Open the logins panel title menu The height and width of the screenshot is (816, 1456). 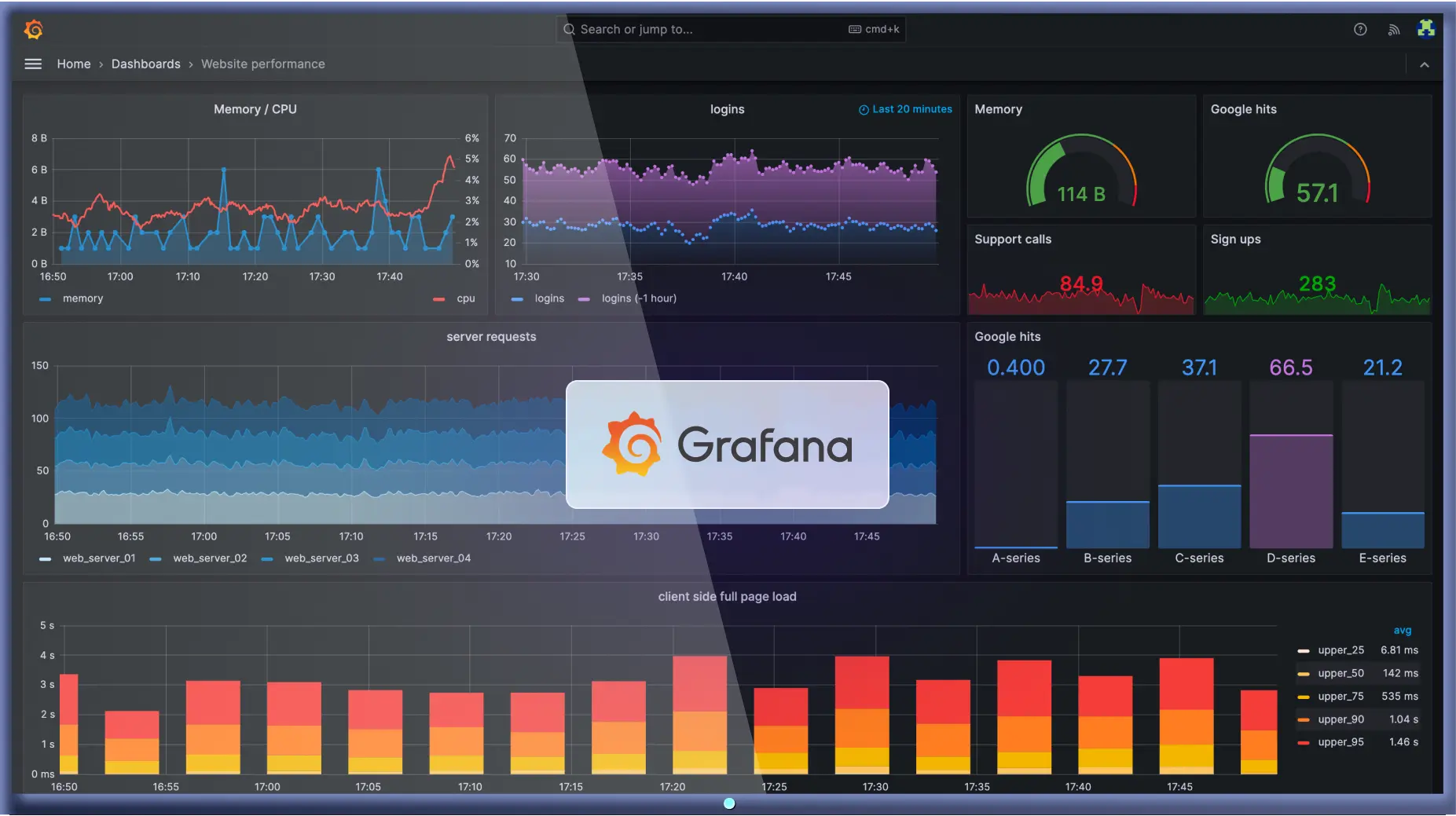(727, 110)
